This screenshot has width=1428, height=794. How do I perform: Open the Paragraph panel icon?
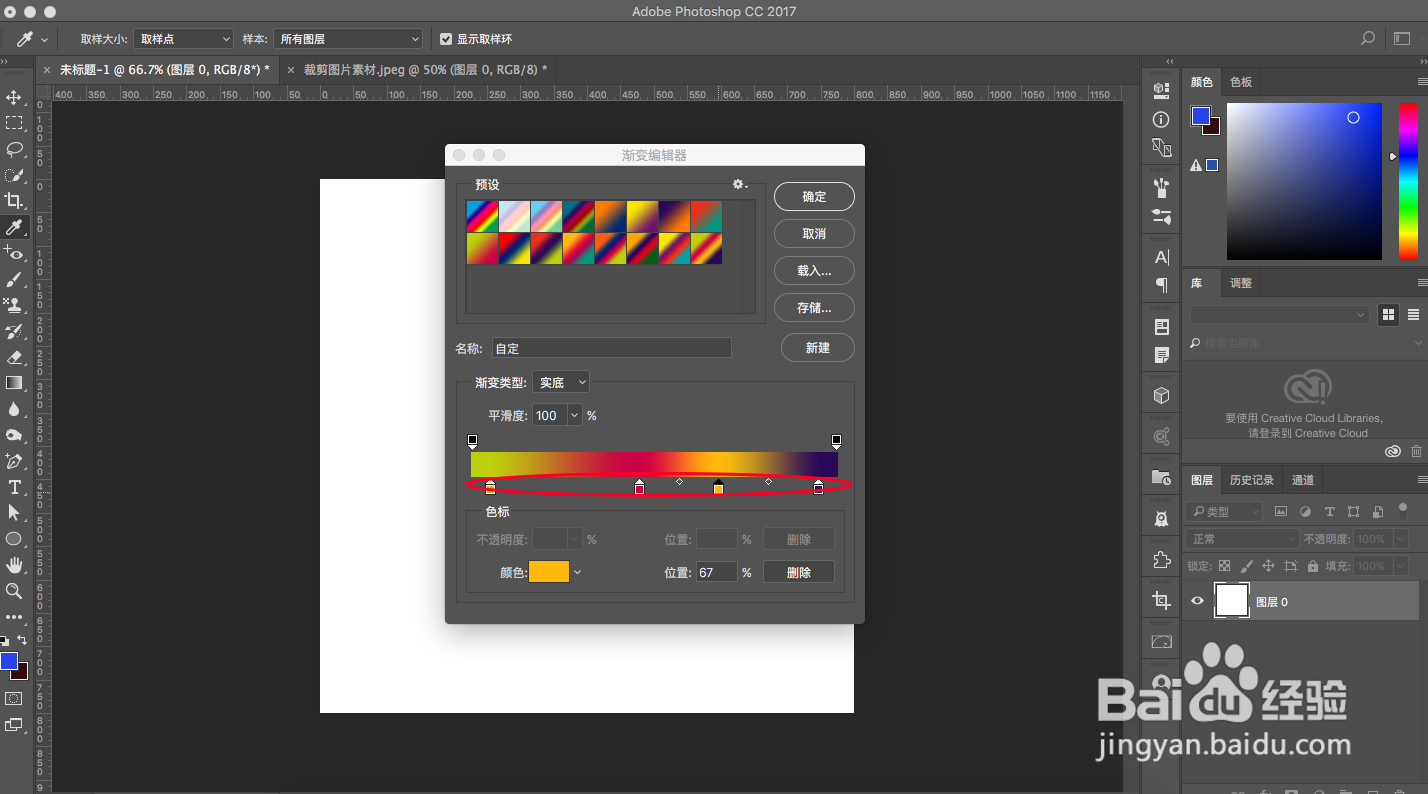pyautogui.click(x=1161, y=285)
